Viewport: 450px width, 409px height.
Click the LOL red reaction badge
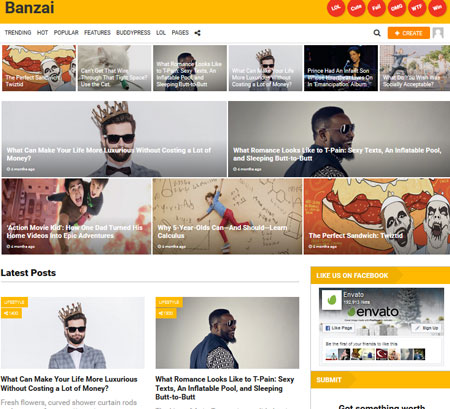(336, 7)
